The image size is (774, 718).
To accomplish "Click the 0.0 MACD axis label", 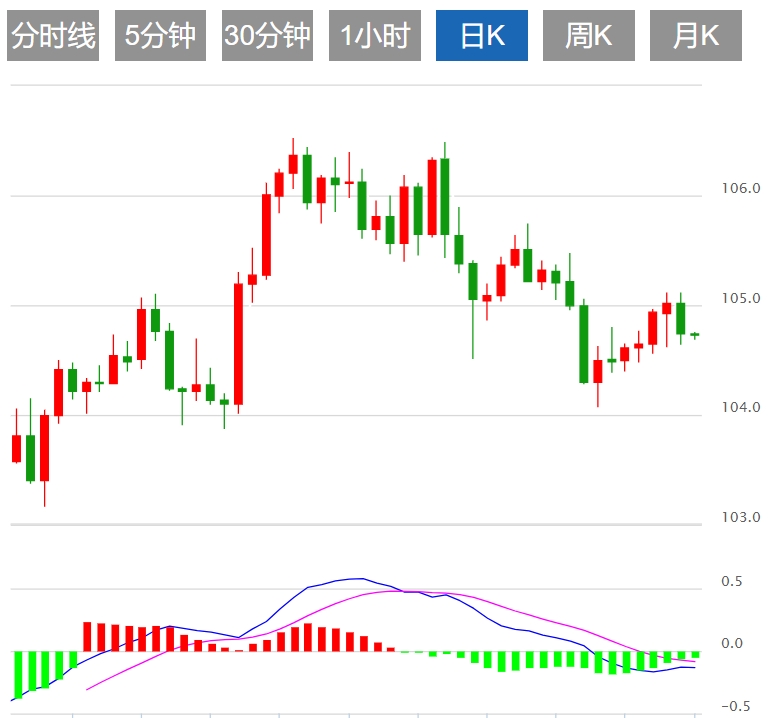I will (732, 643).
